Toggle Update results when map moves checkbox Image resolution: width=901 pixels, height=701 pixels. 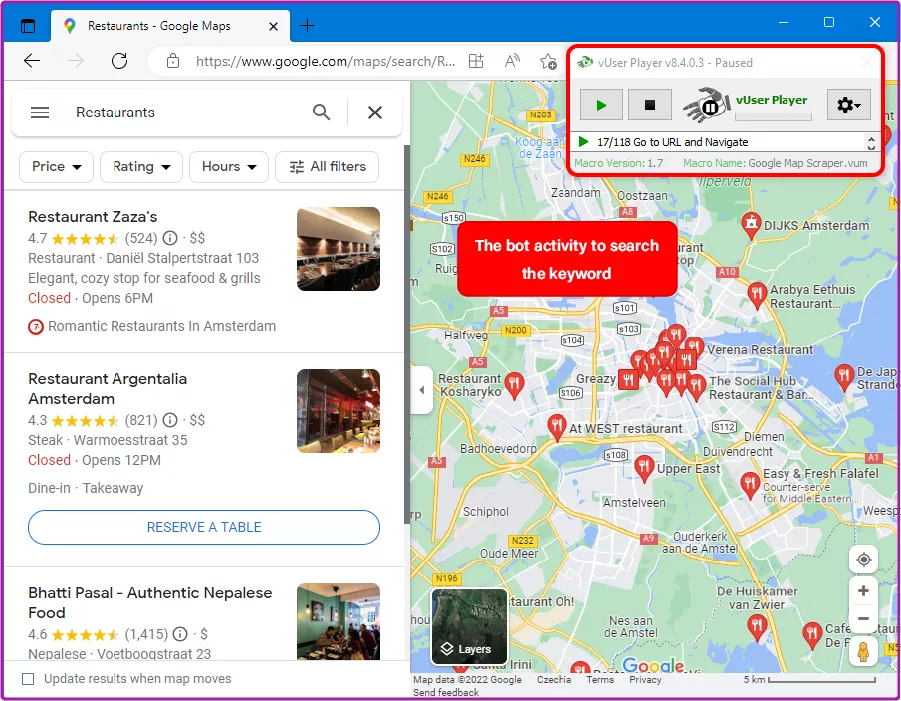pyautogui.click(x=28, y=679)
